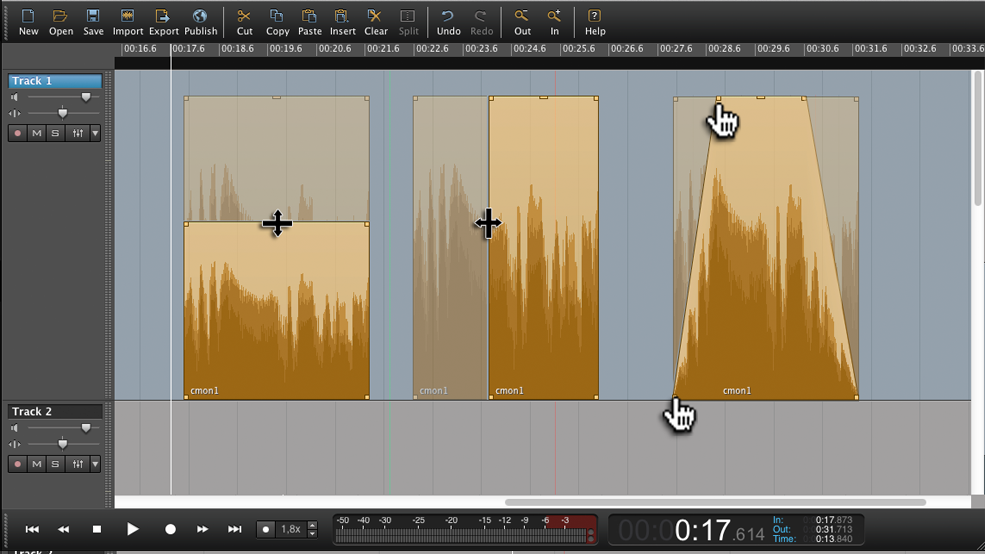
Task: Click the Export toolbar icon
Action: tap(163, 17)
